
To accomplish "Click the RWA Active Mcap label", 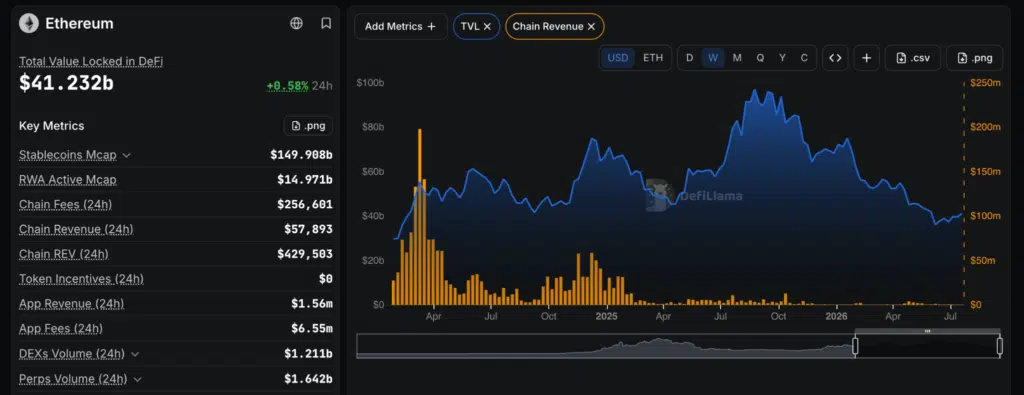I will (68, 180).
